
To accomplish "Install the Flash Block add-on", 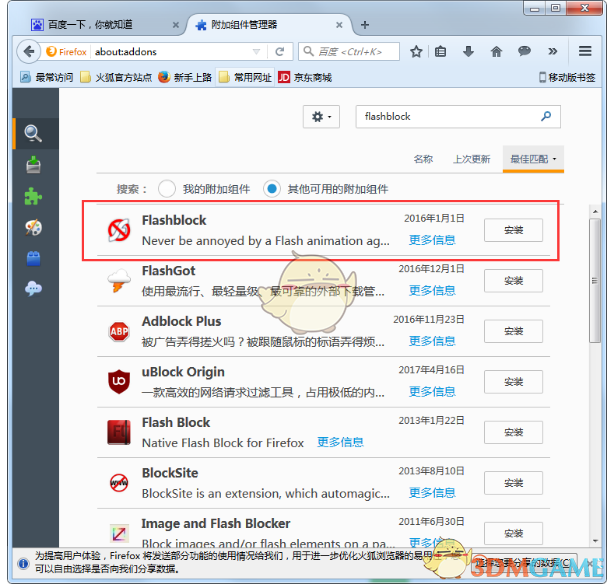I will tap(513, 433).
